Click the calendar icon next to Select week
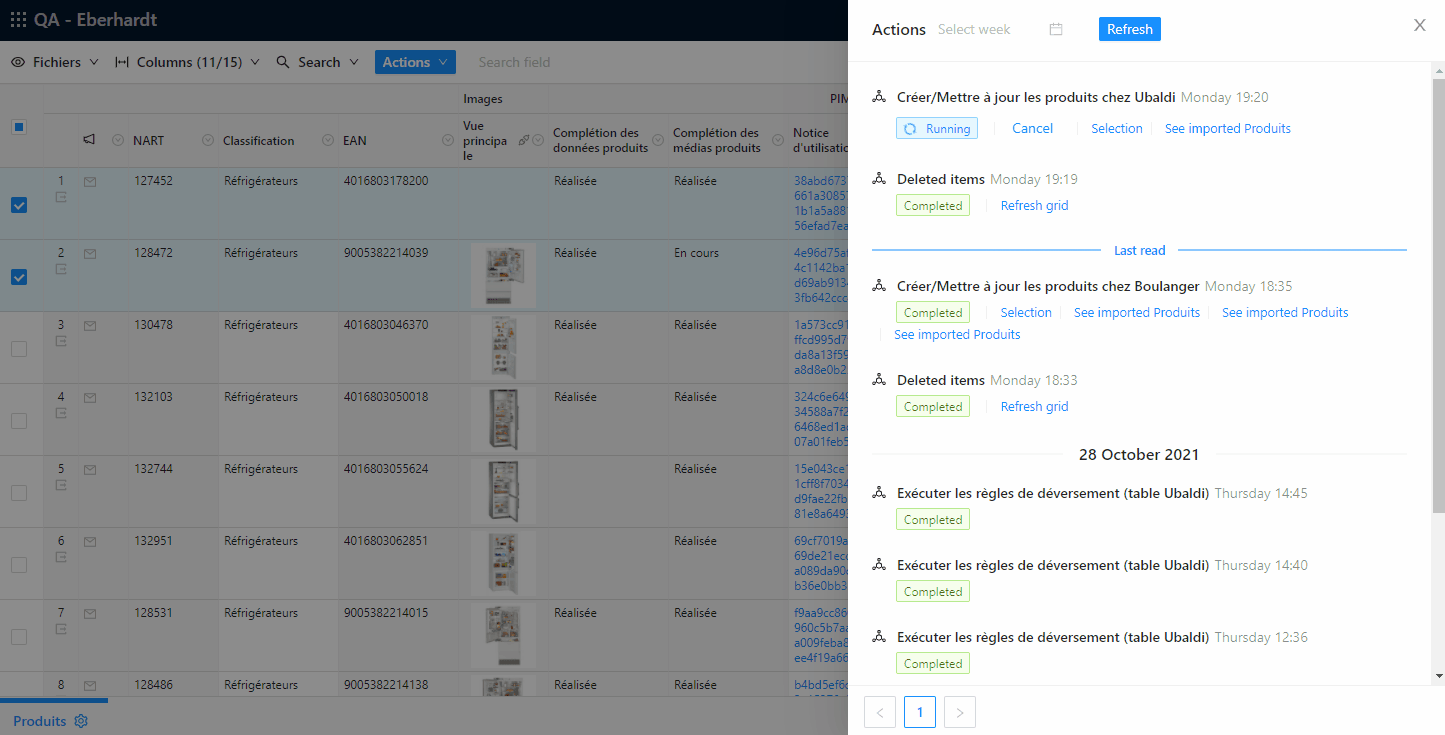This screenshot has width=1445, height=735. 1056,30
